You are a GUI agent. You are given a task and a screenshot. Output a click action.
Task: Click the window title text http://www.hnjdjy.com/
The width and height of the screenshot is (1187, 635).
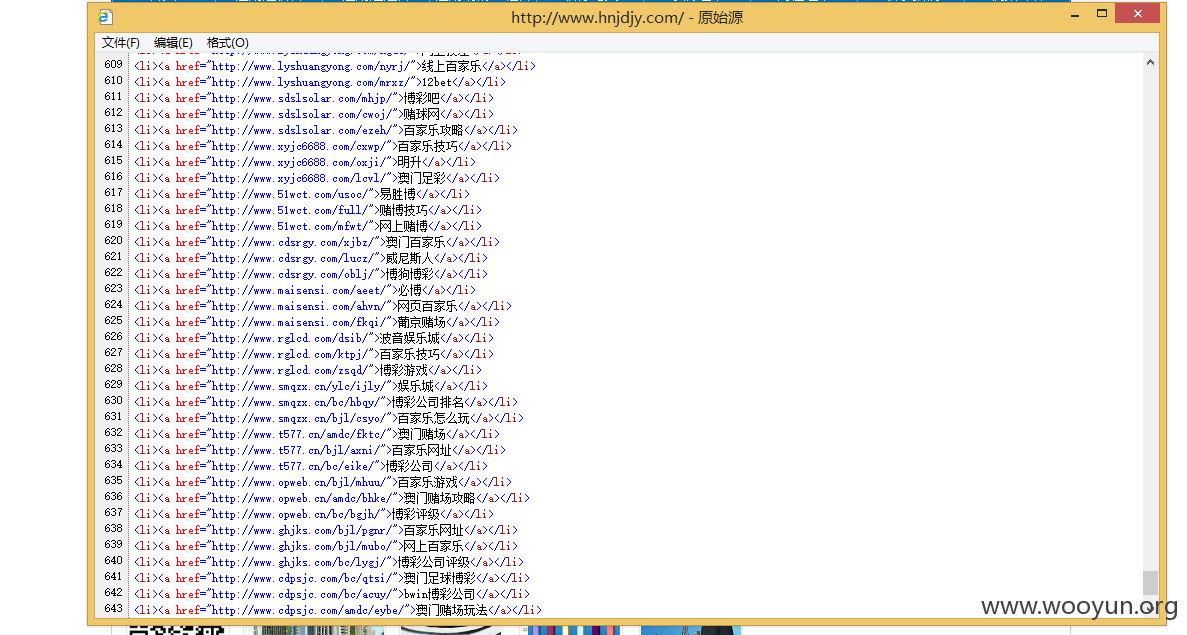tap(597, 17)
